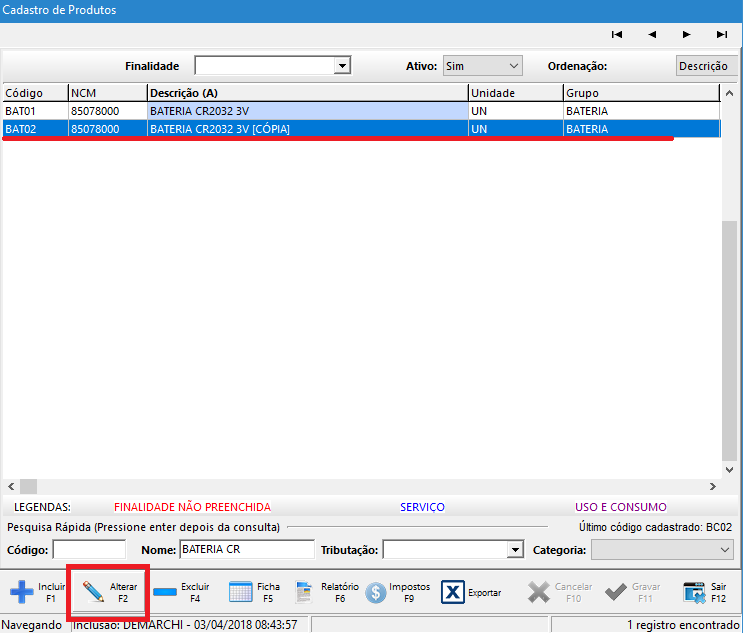Open the Ativo dropdown showing Sim
Screen dimensions: 743x633
point(482,66)
